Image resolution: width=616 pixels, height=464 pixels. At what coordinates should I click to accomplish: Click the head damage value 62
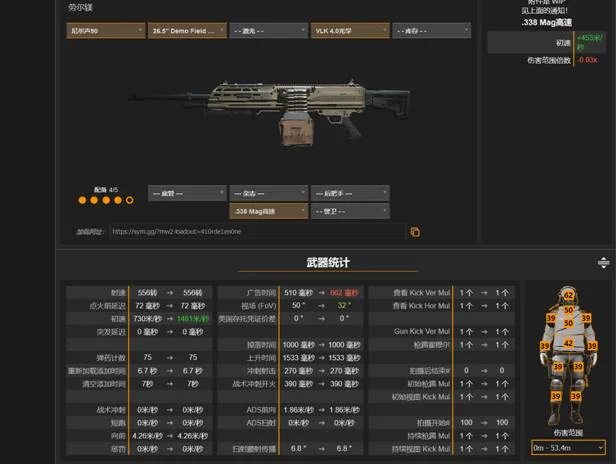568,295
